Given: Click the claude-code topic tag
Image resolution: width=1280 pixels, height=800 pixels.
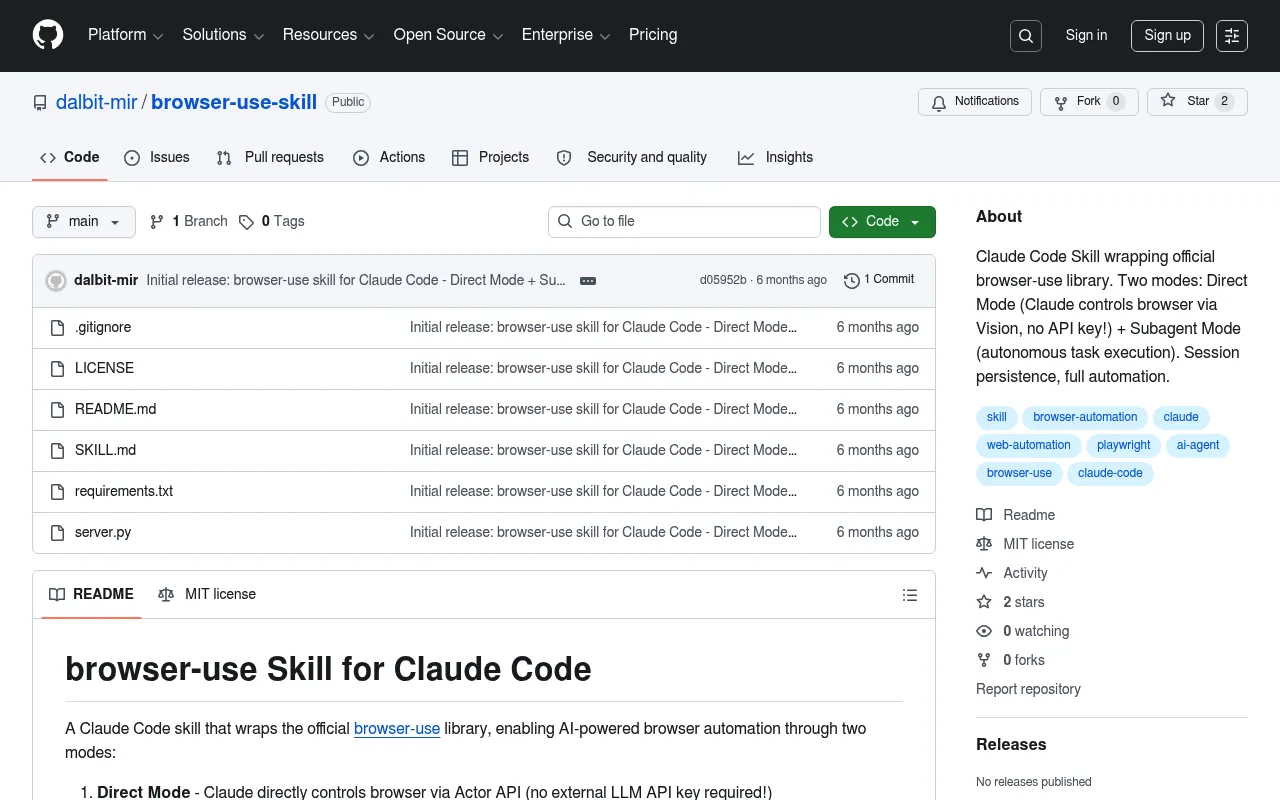Looking at the screenshot, I should tap(1110, 474).
